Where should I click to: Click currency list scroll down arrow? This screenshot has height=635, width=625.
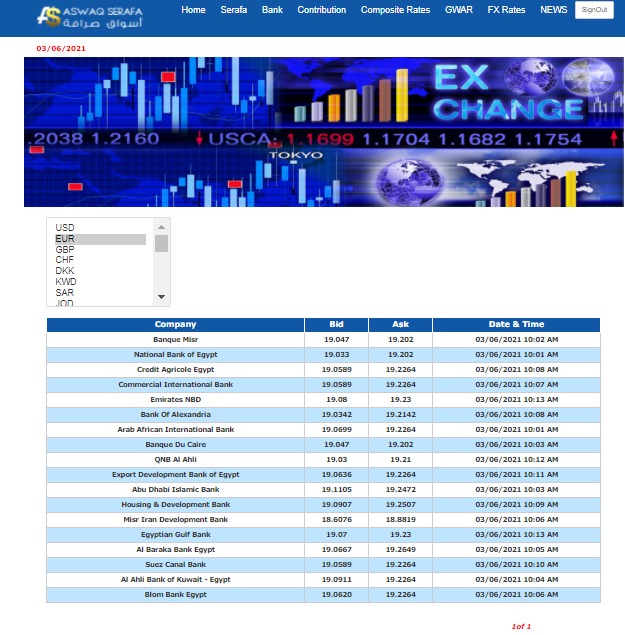coord(161,297)
